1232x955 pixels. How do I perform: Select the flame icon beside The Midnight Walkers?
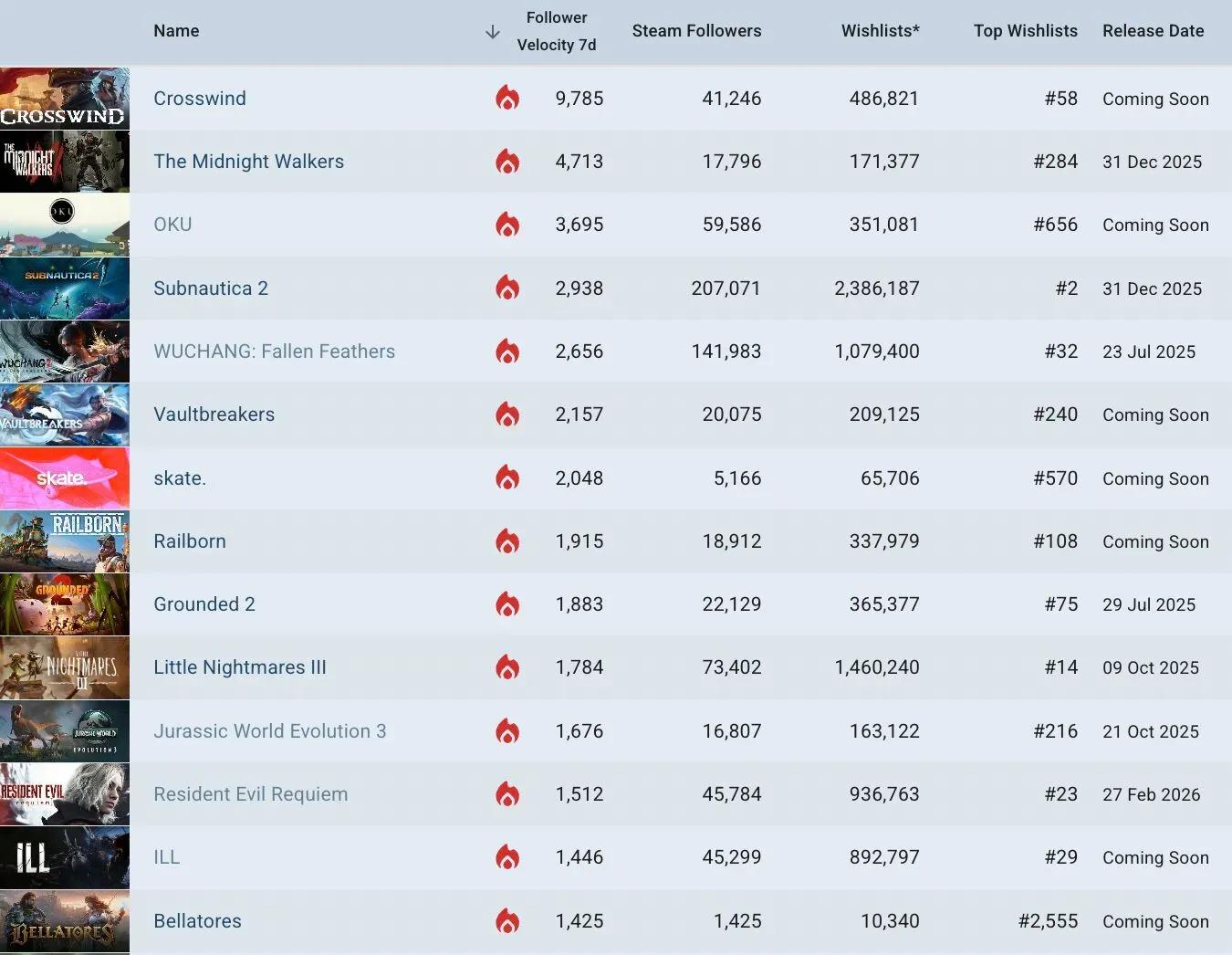(508, 162)
